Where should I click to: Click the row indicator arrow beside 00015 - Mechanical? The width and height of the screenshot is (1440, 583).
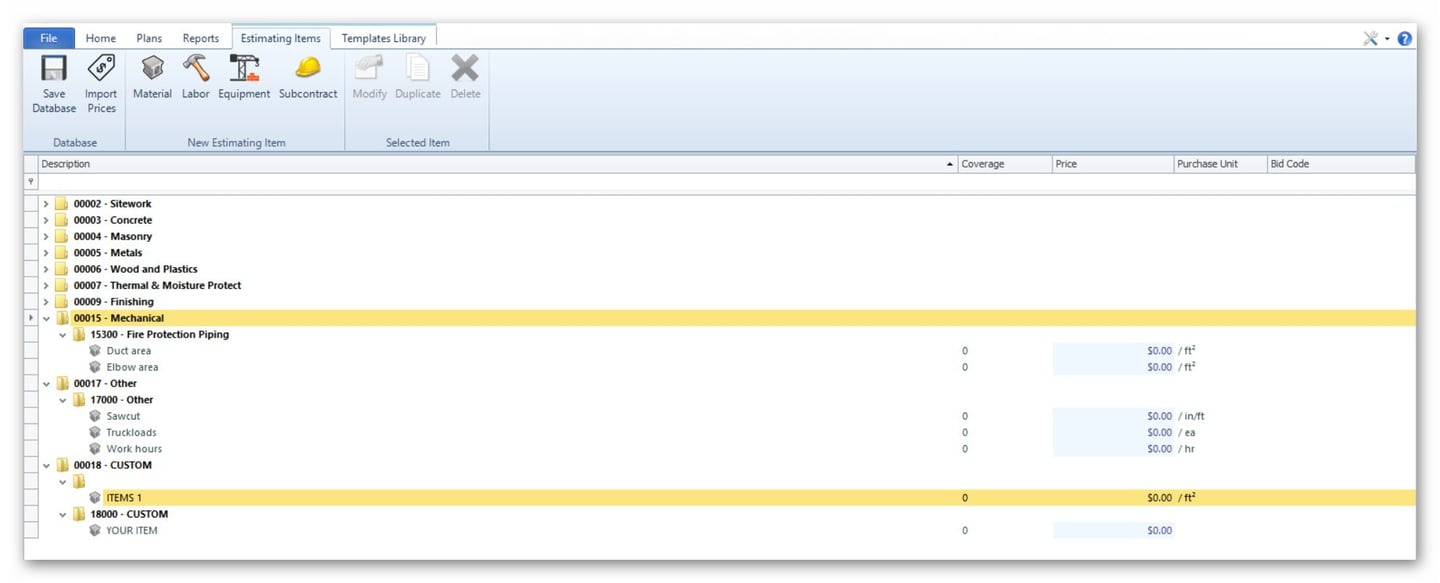tap(30, 318)
